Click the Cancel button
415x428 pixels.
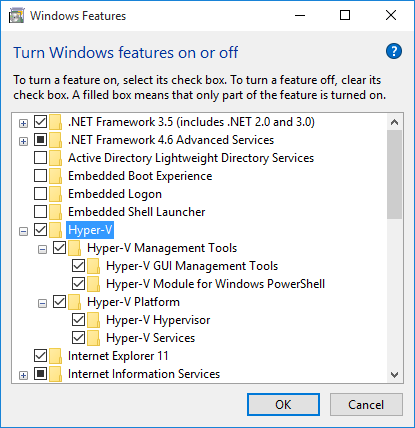click(366, 404)
